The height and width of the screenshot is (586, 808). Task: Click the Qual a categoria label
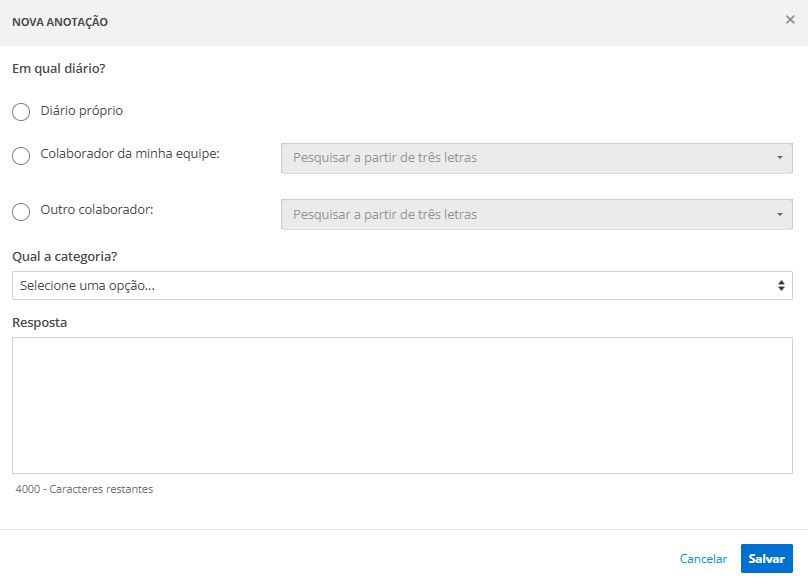click(x=65, y=257)
